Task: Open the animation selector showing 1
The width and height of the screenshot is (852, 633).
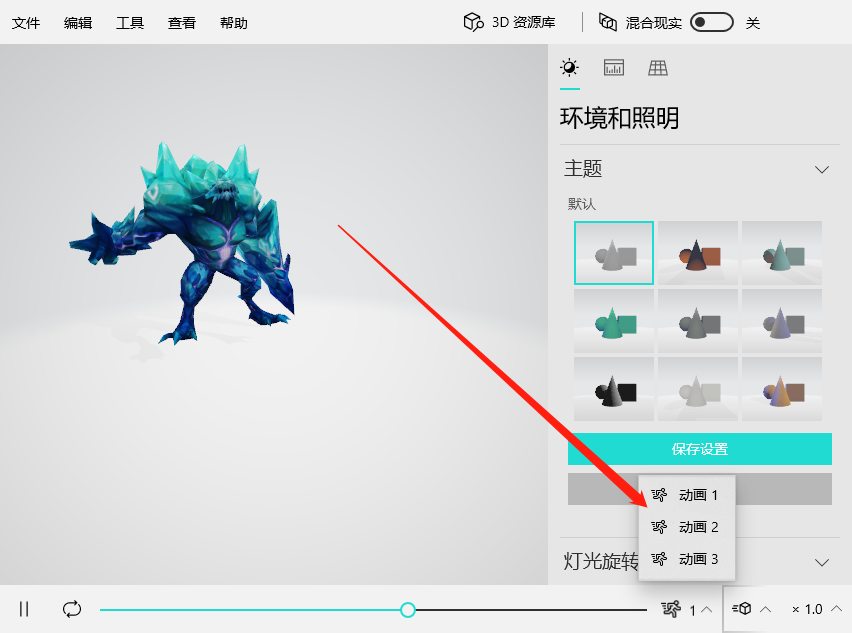Action: [x=687, y=610]
